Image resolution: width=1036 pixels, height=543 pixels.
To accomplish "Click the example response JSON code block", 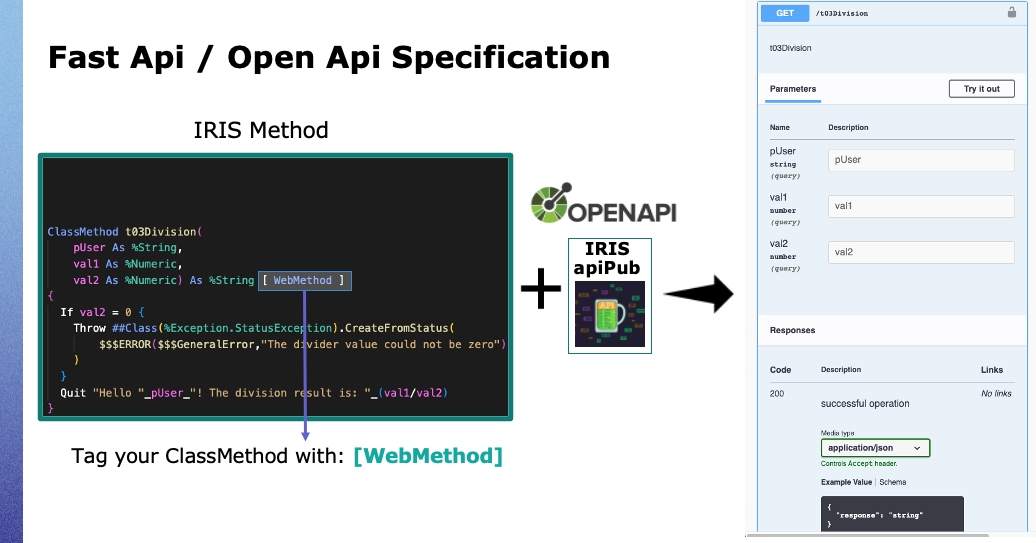I will pos(891,514).
